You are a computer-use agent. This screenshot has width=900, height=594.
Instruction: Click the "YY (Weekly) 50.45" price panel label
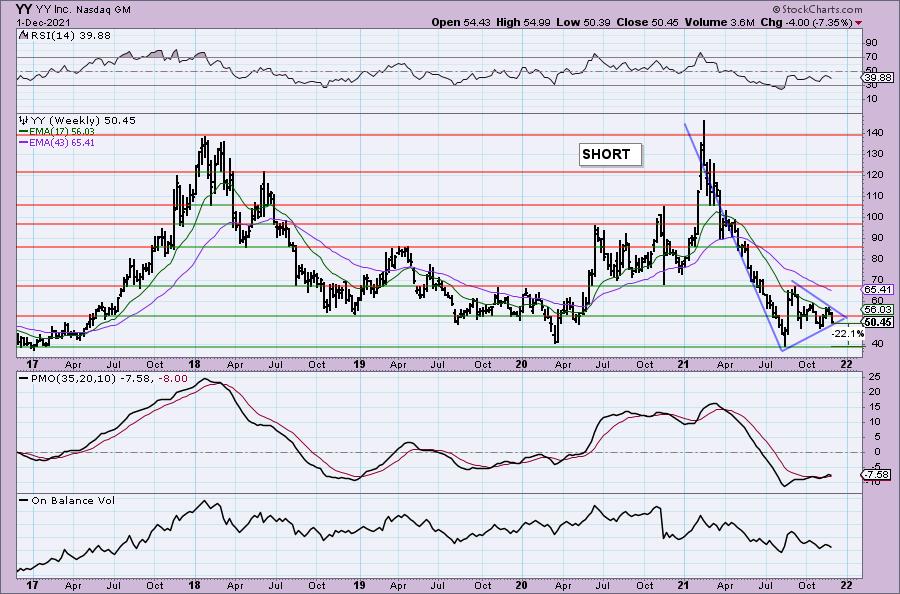(x=83, y=121)
